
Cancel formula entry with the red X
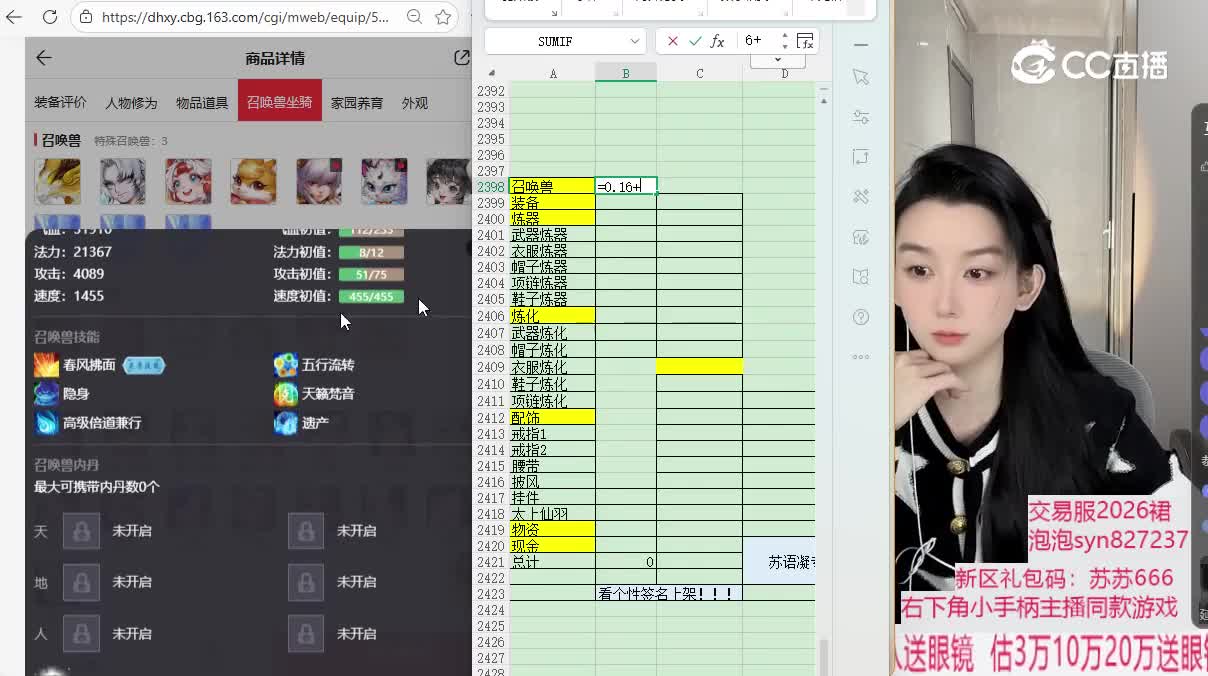pos(672,41)
